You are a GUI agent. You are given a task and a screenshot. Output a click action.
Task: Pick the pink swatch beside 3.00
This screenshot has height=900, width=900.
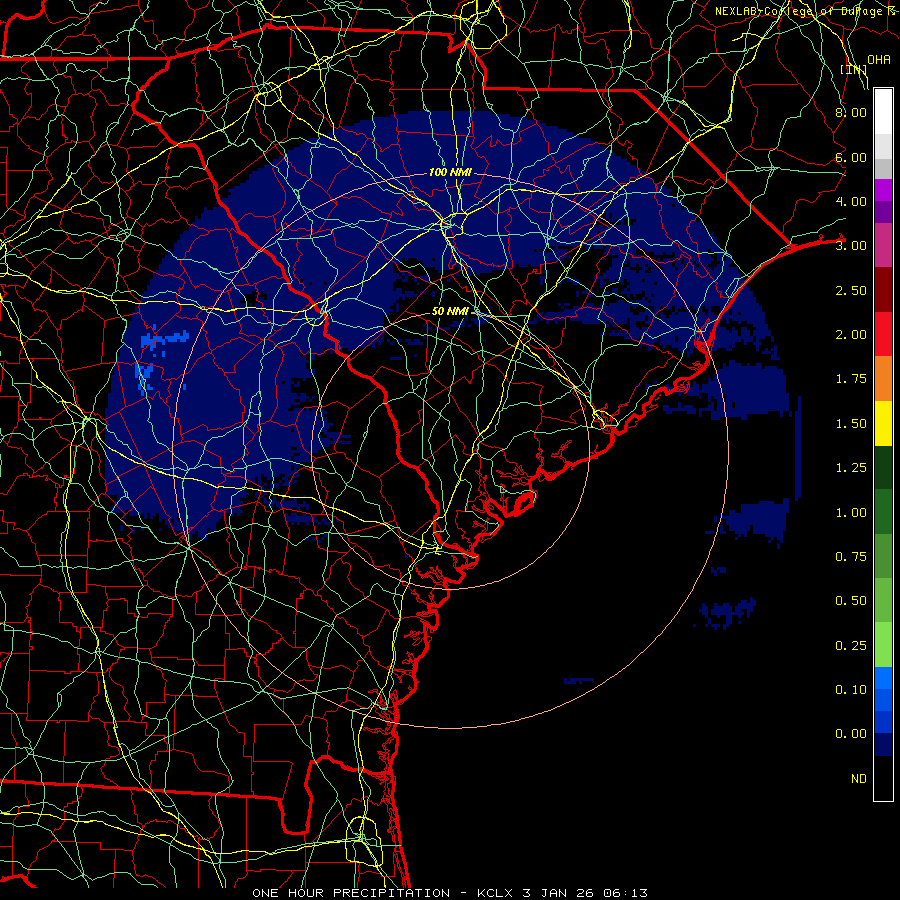pos(883,246)
